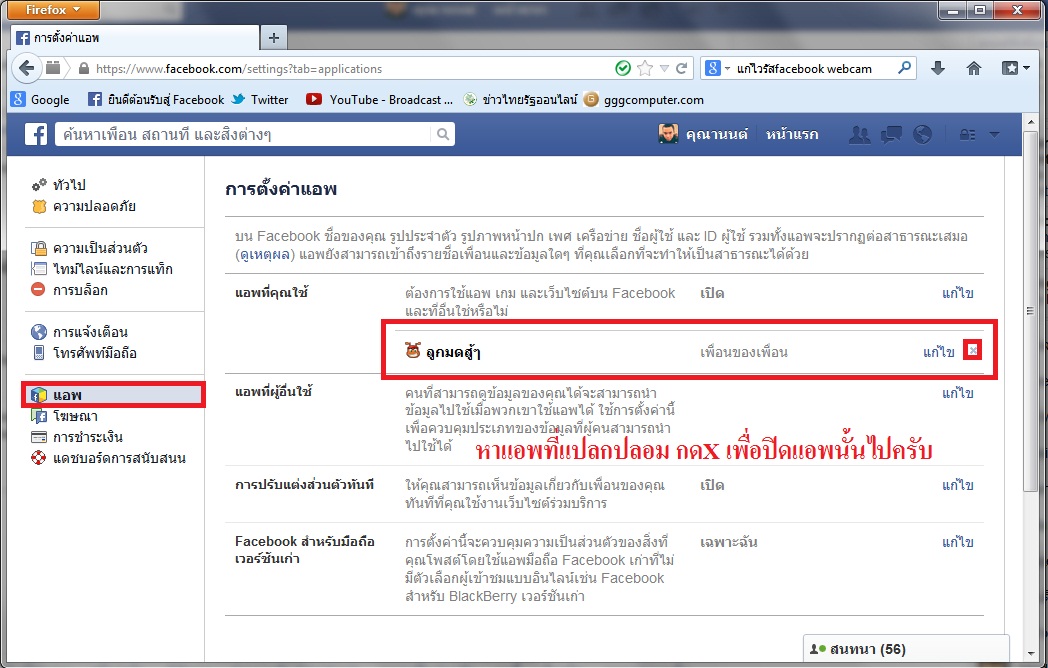Open the Firefox menu button
The height and width of the screenshot is (668, 1048).
click(55, 9)
